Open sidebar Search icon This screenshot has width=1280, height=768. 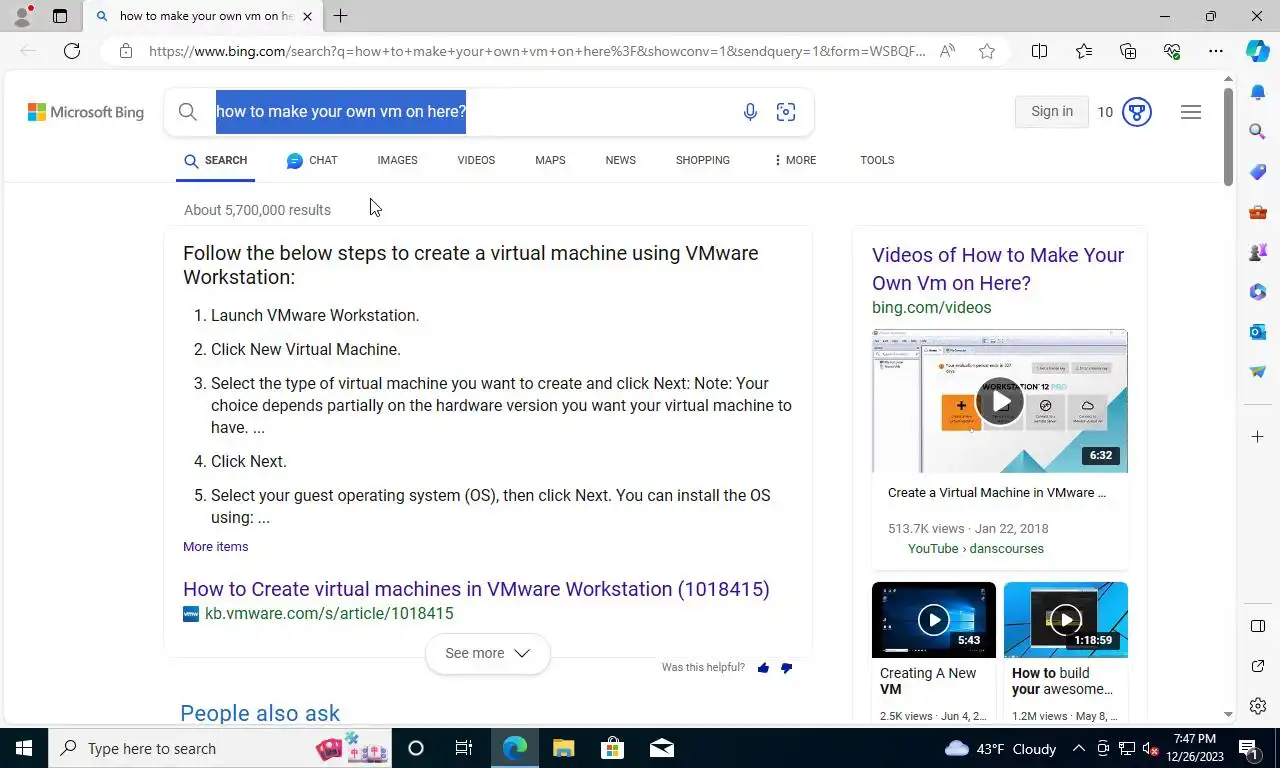coord(1258,131)
